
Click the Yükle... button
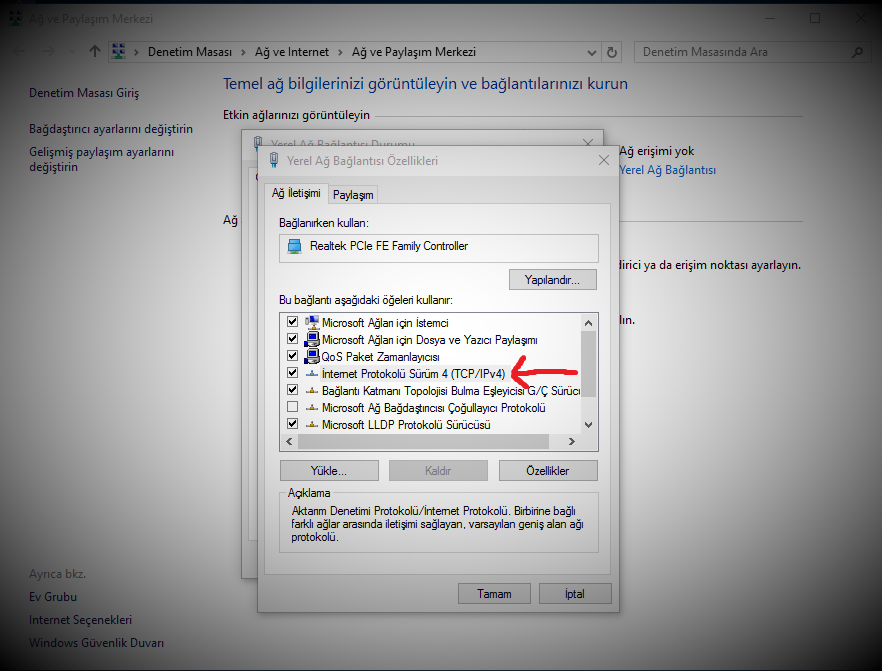329,471
